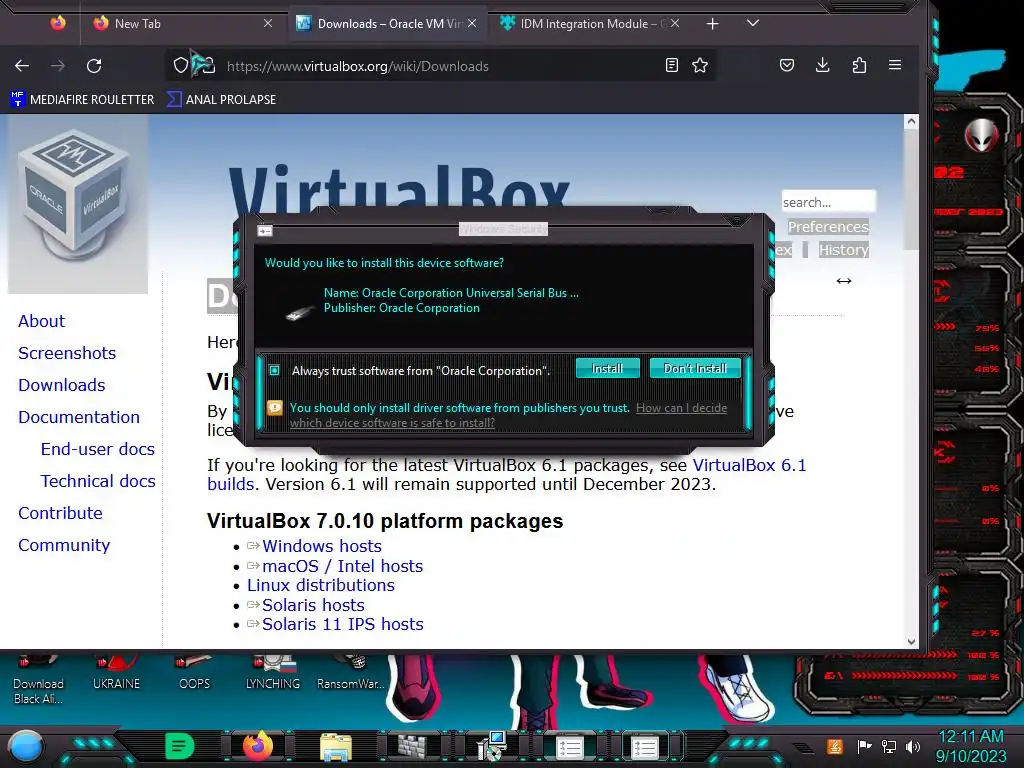
Task: Reload the VirtualBox downloads page
Action: point(94,65)
